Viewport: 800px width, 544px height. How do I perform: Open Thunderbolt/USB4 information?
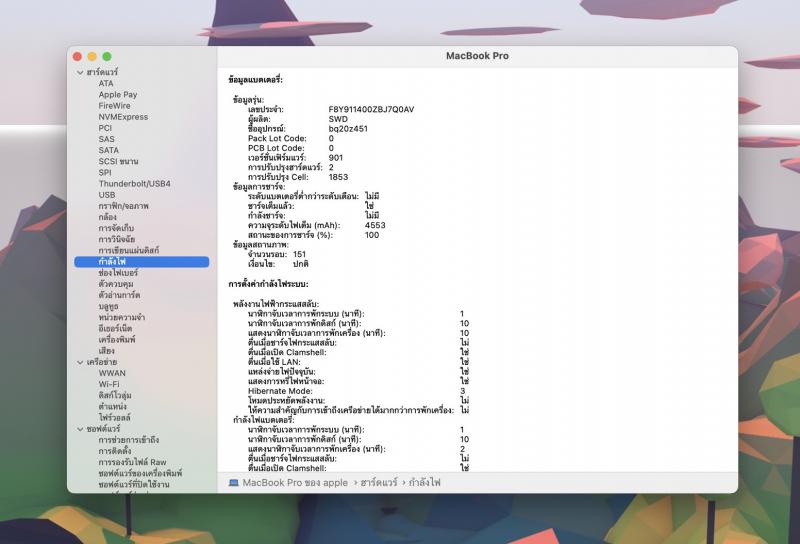click(x=135, y=184)
